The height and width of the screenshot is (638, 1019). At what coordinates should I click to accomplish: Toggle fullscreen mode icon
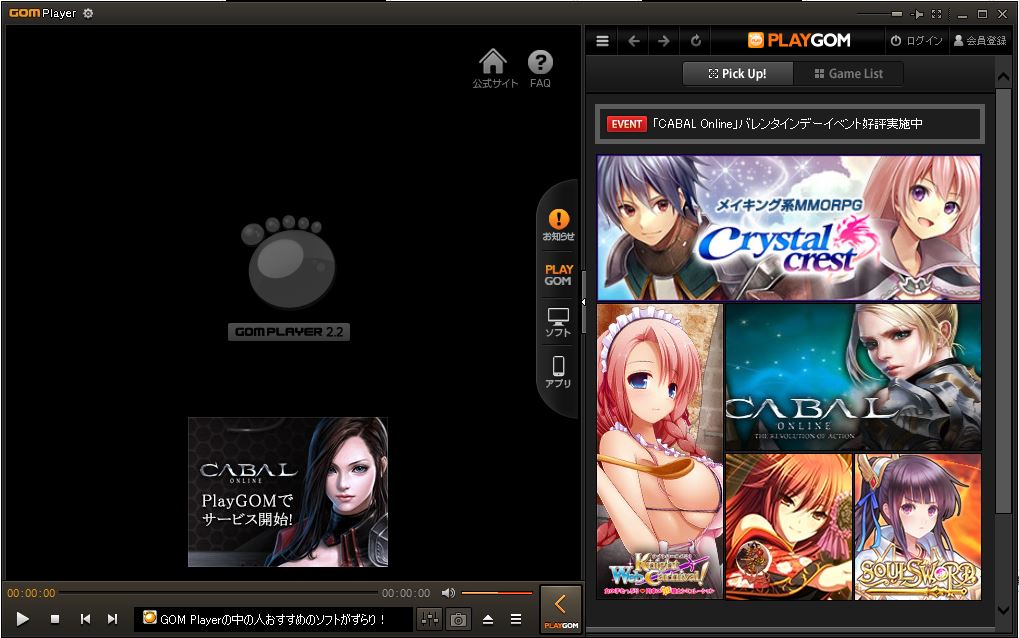pos(936,14)
